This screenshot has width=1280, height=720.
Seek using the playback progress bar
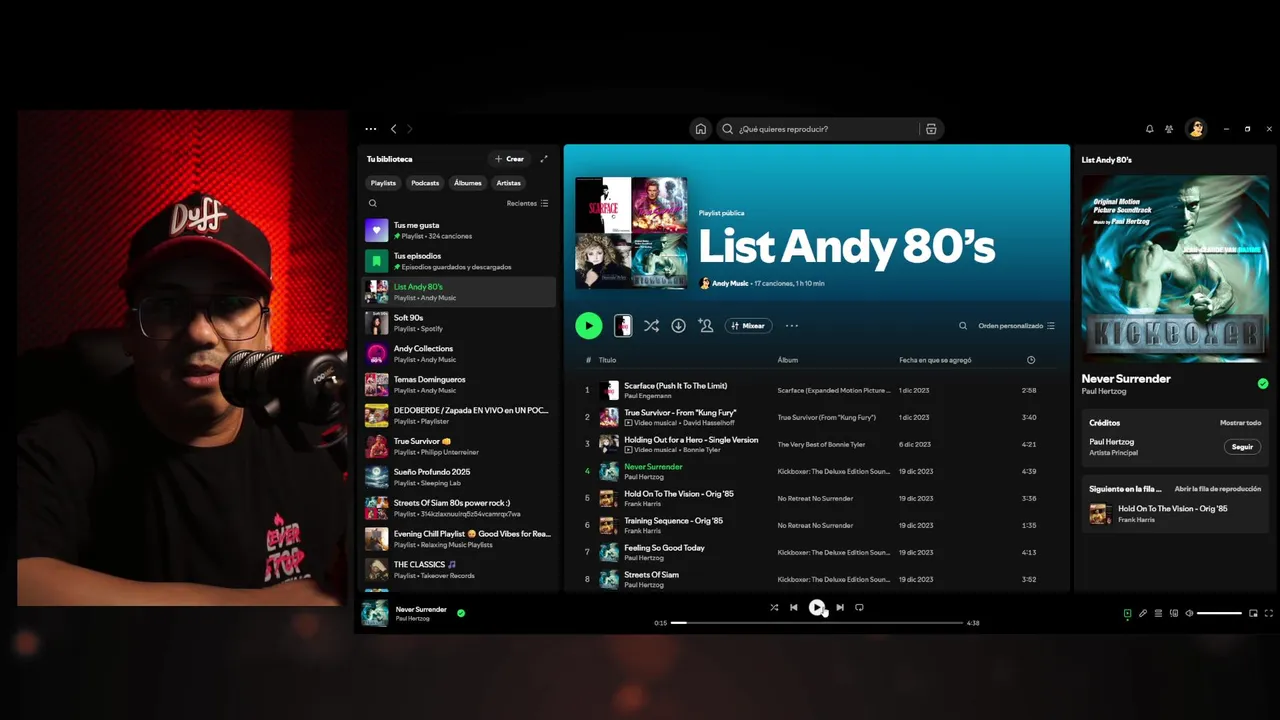(x=817, y=623)
